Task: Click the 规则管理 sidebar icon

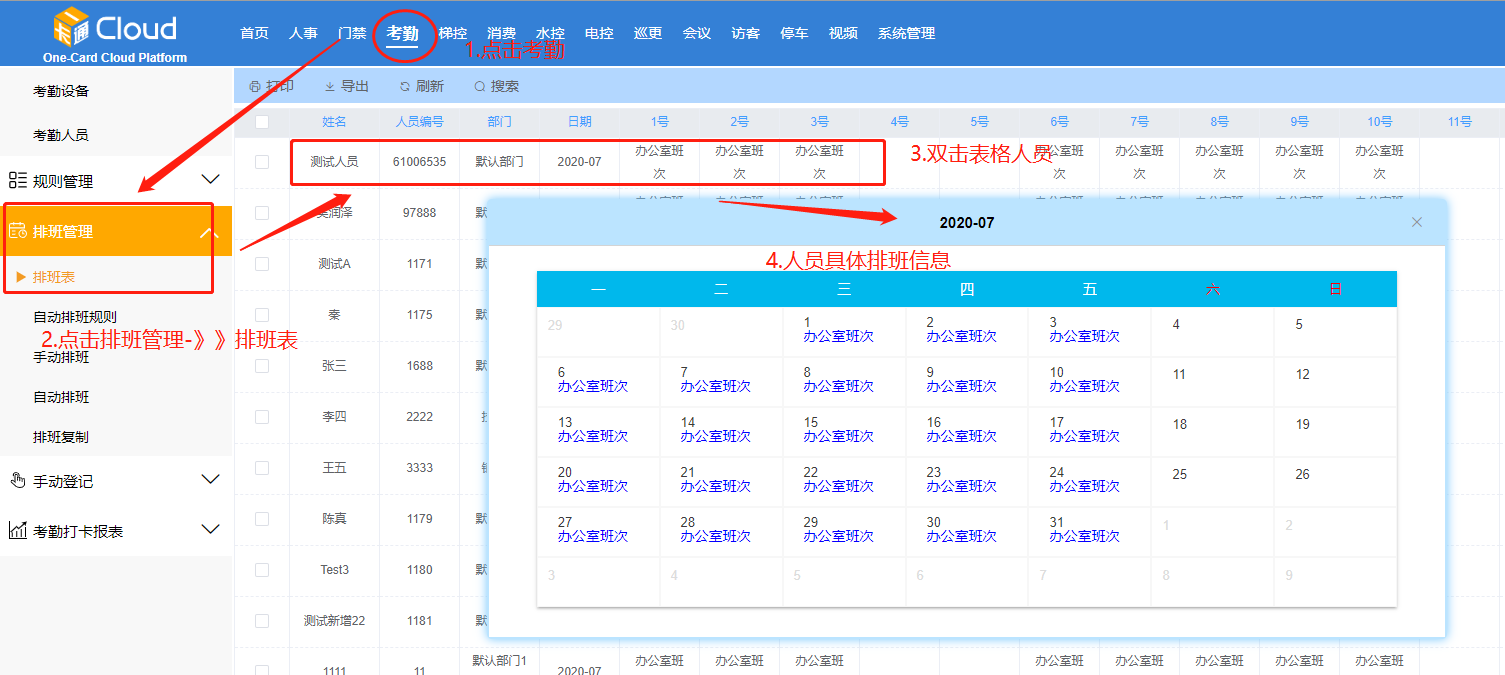Action: tap(18, 180)
